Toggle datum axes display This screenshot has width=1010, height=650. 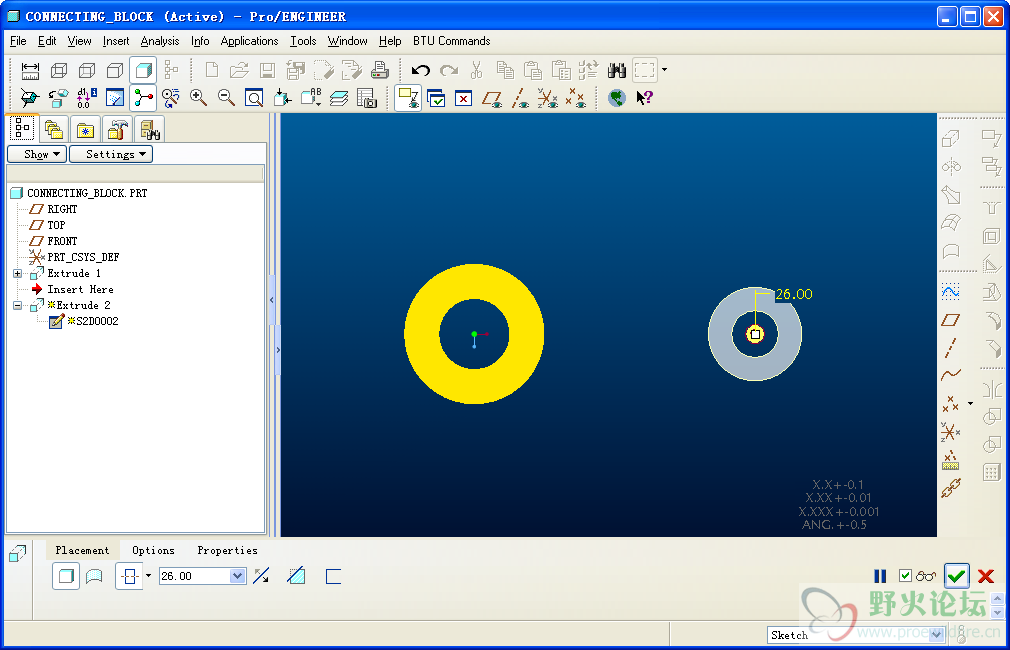click(x=520, y=98)
